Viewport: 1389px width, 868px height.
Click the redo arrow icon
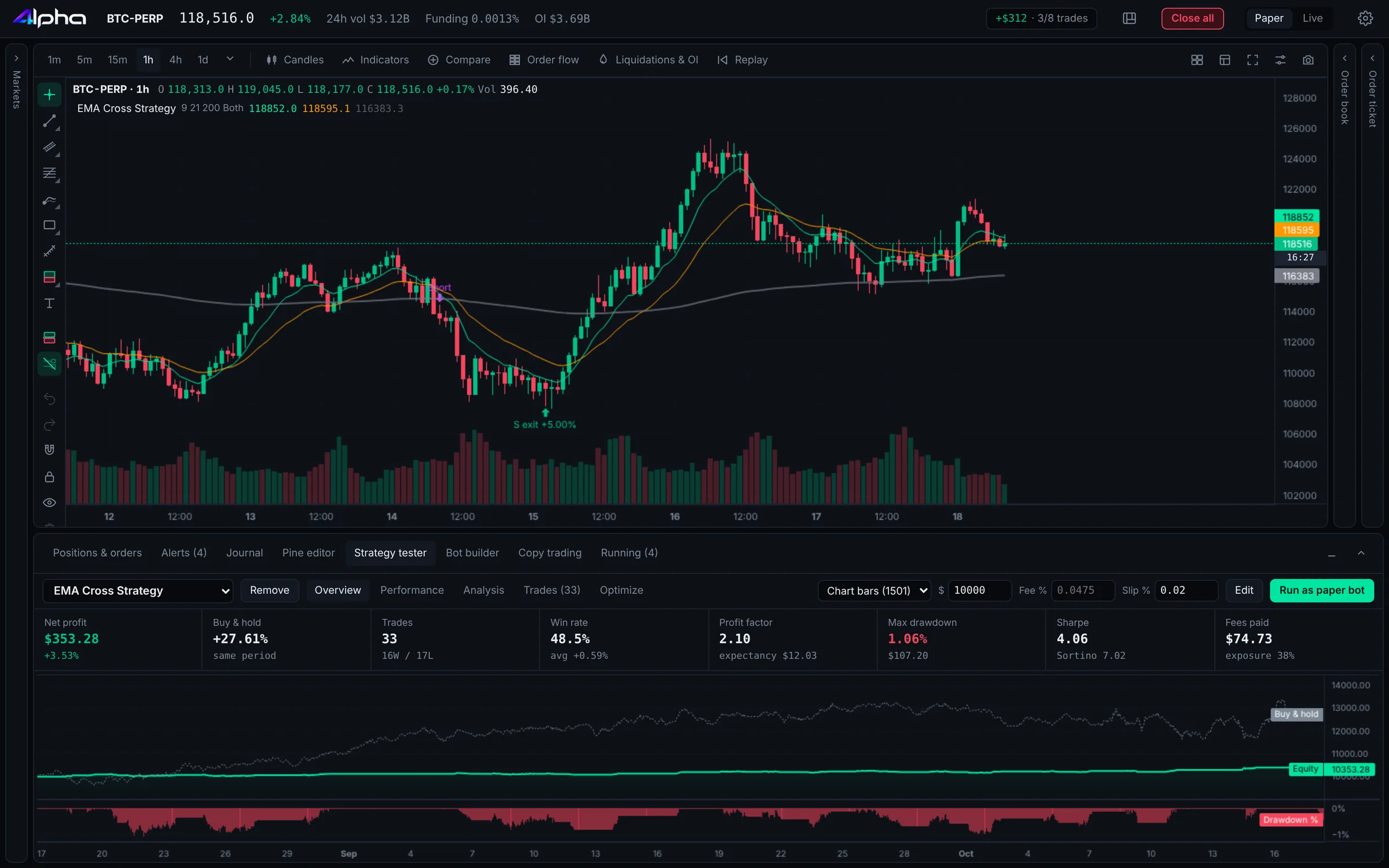point(49,425)
